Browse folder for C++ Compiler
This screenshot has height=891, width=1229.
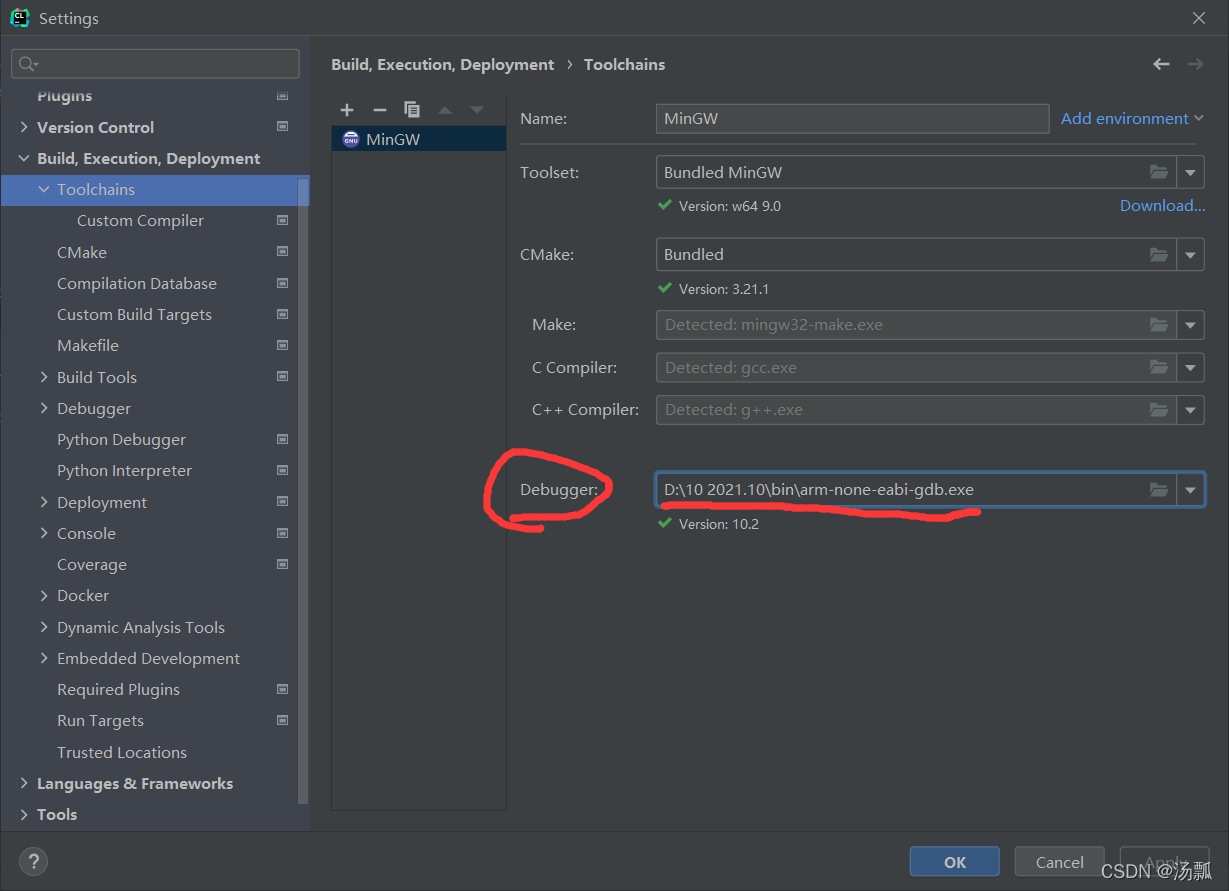pyautogui.click(x=1159, y=409)
